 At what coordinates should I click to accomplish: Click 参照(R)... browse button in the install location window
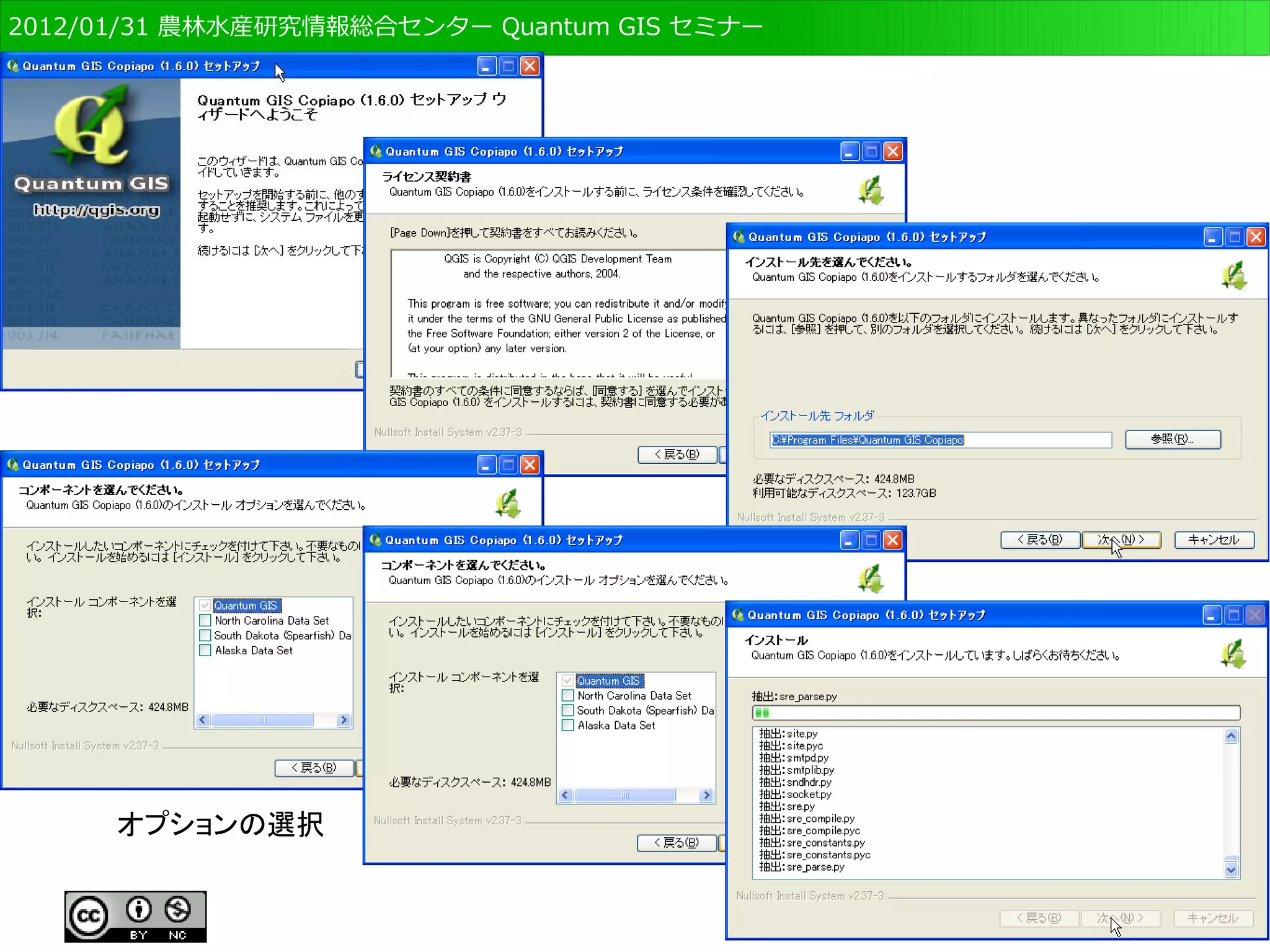1173,439
